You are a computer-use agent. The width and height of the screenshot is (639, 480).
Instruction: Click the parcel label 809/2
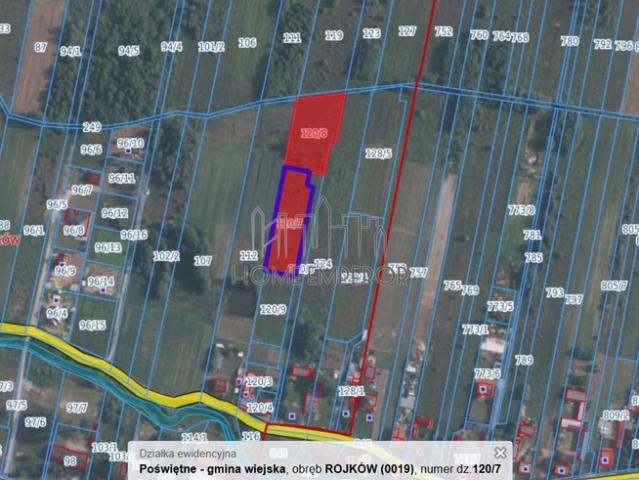pyautogui.click(x=616, y=415)
